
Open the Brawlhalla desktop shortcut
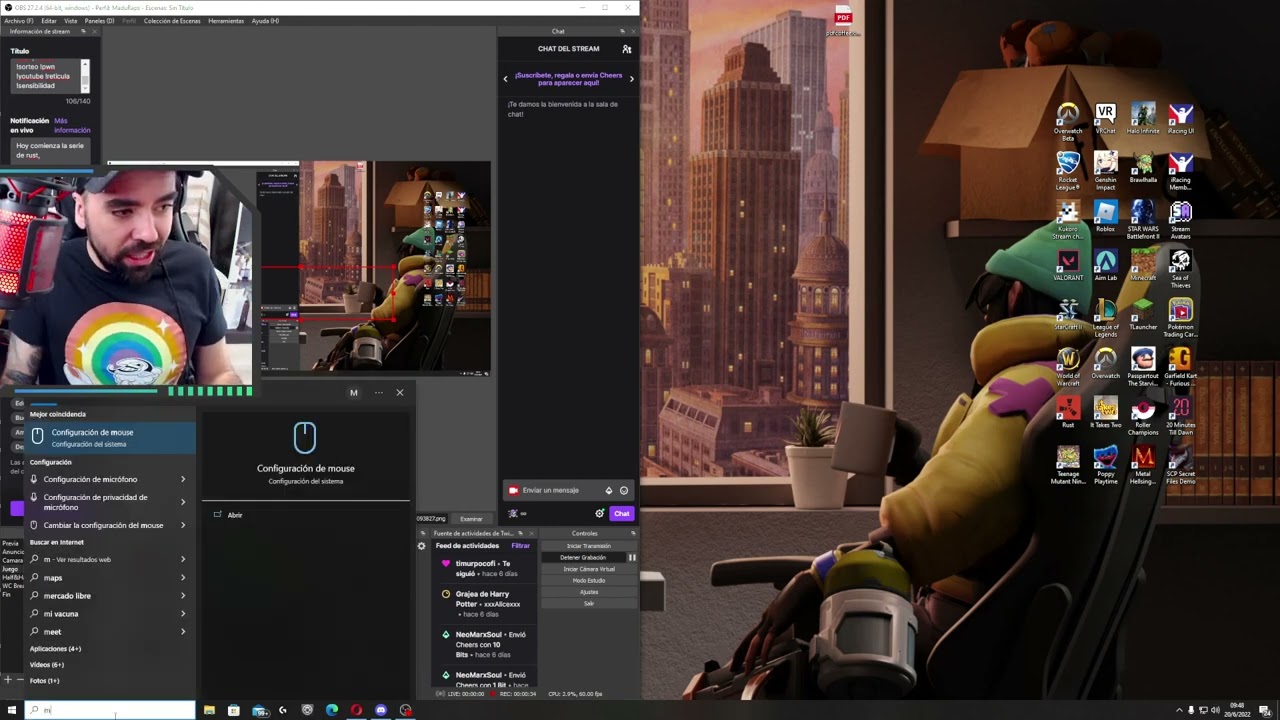pyautogui.click(x=1143, y=167)
